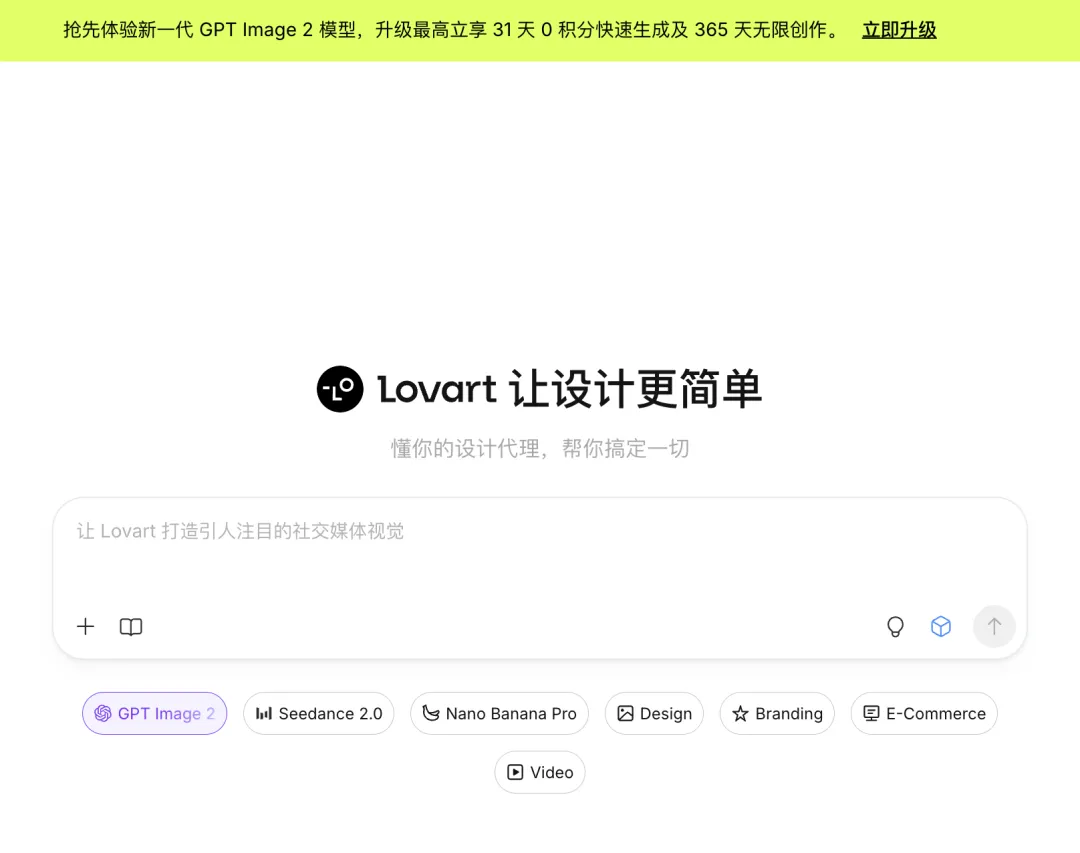Toggle the GPT Image 2 model selection
This screenshot has height=853, width=1080.
155,713
